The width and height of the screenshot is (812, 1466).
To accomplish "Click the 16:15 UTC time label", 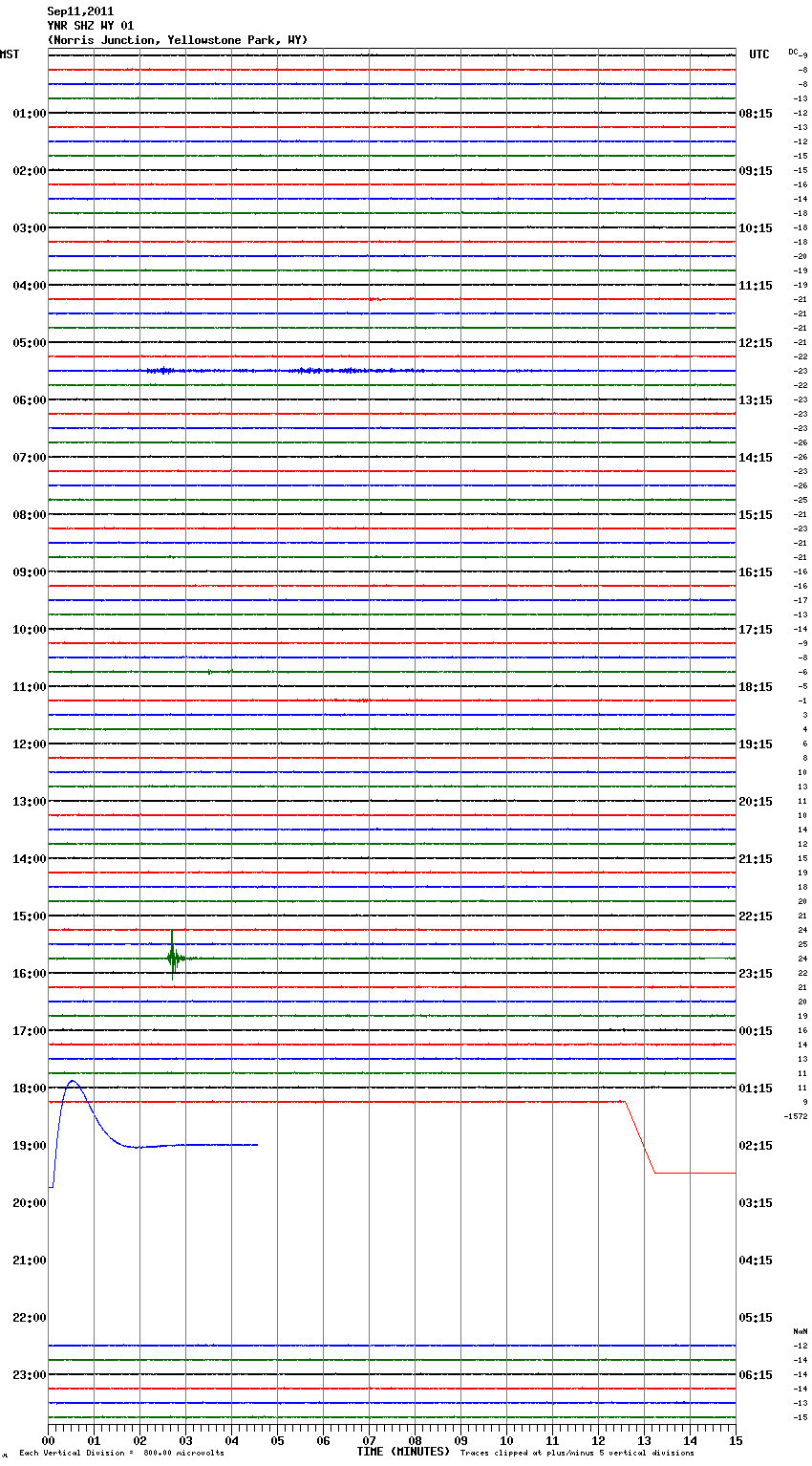I will pos(756,572).
